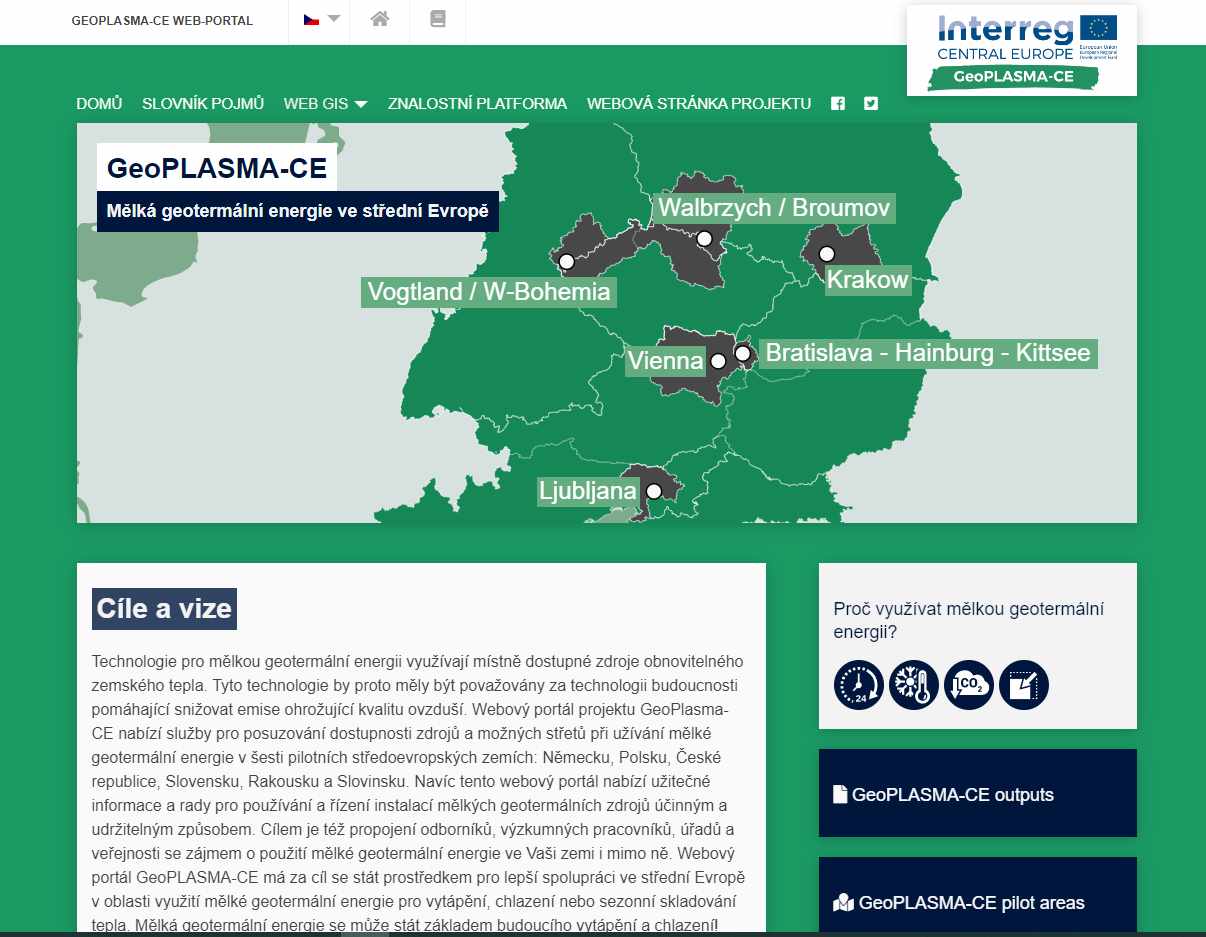Open the Czech flag language selector
This screenshot has height=937, width=1206.
321,19
